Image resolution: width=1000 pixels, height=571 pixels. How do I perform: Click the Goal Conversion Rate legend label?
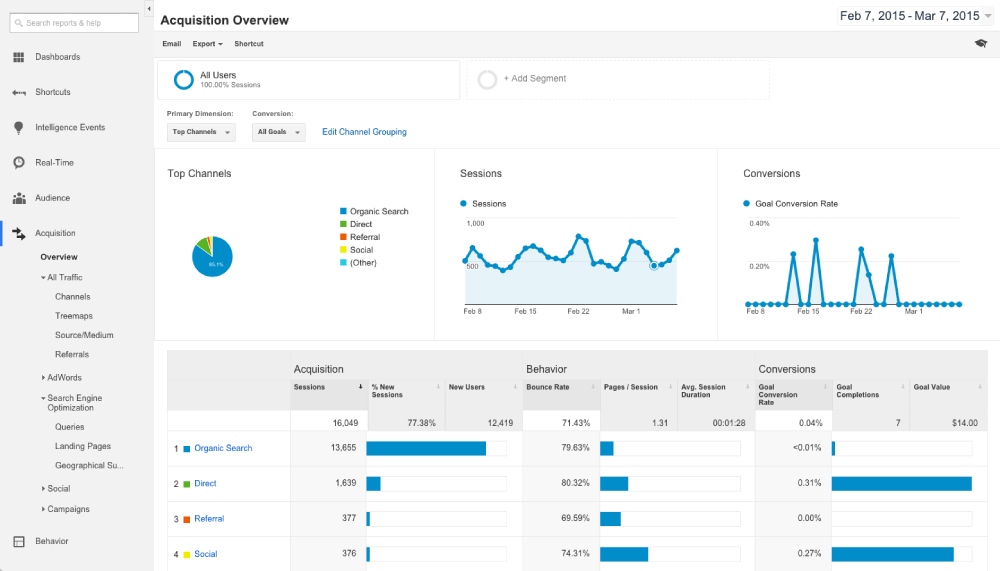click(797, 204)
